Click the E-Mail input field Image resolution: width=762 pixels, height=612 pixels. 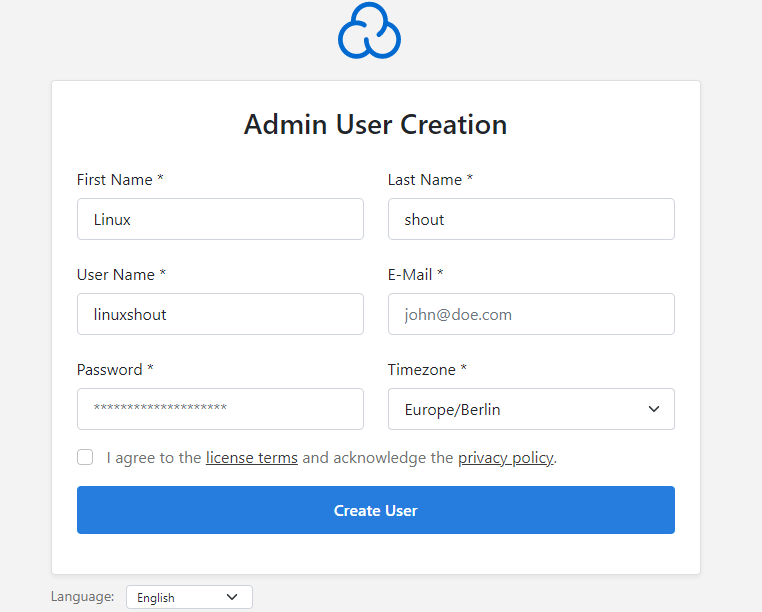coord(531,314)
